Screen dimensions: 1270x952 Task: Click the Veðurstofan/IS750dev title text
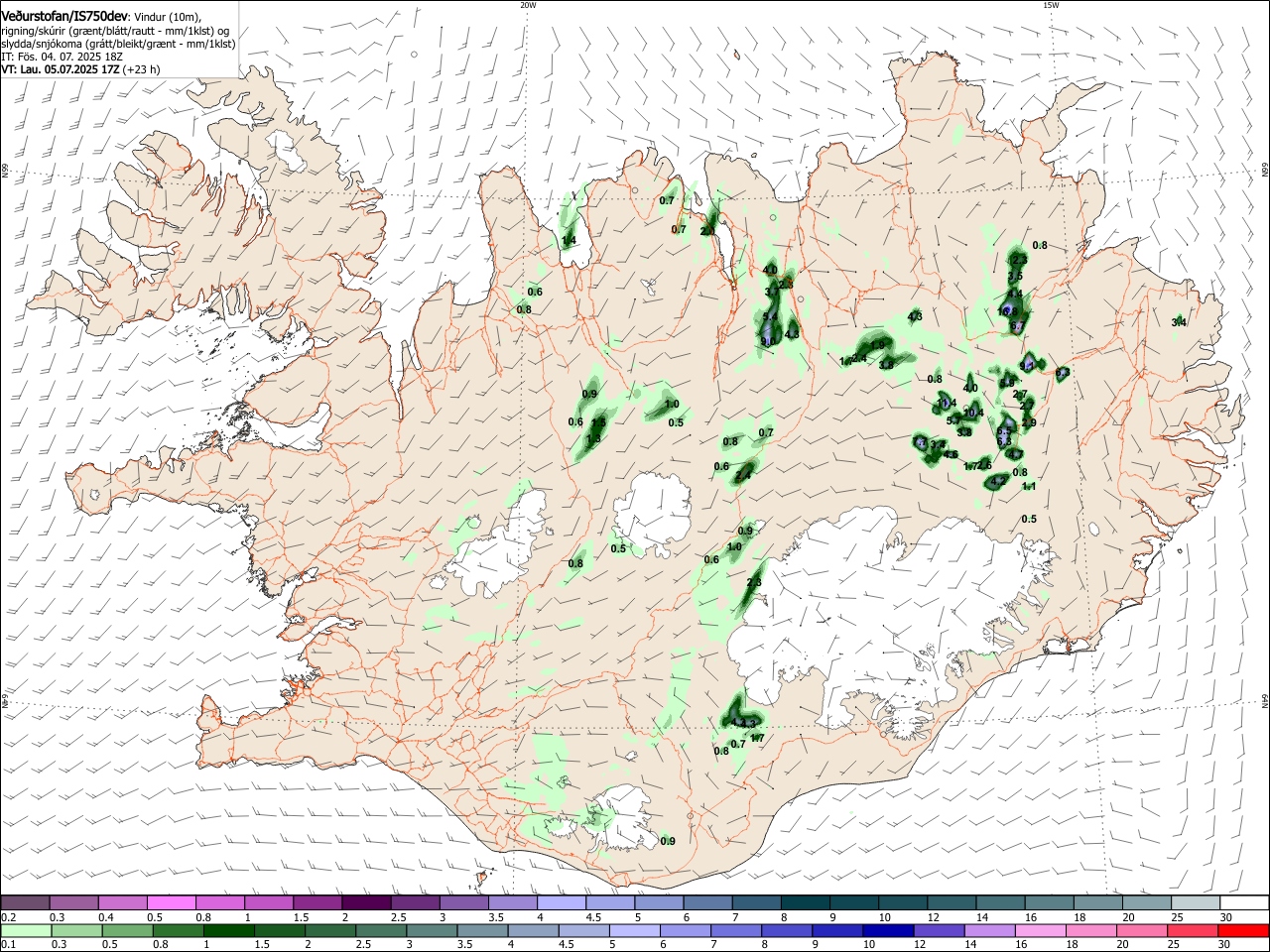tap(64, 17)
